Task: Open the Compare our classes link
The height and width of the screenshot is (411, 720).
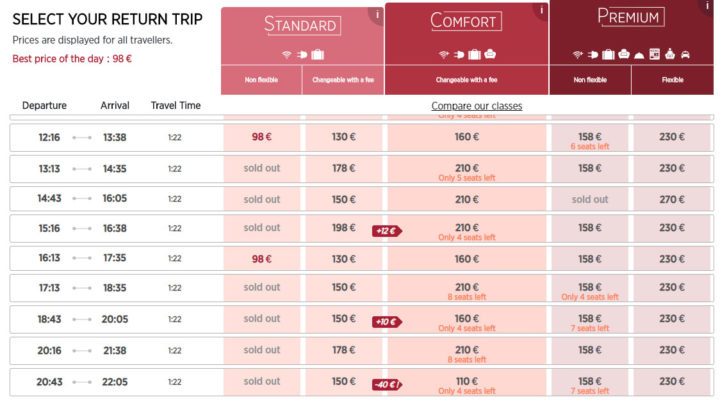Action: [476, 106]
